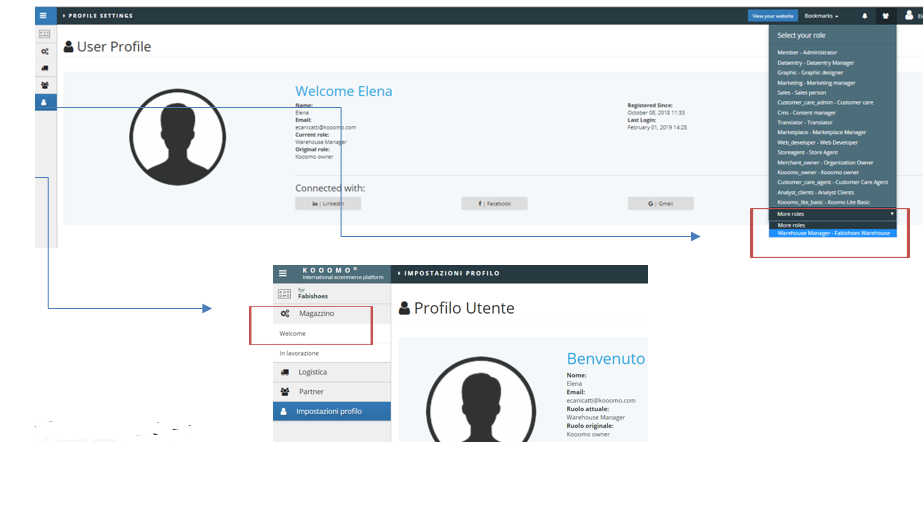Choose the Analyst_clients - Analyst Clients role
This screenshot has height=518, width=923.
[815, 192]
